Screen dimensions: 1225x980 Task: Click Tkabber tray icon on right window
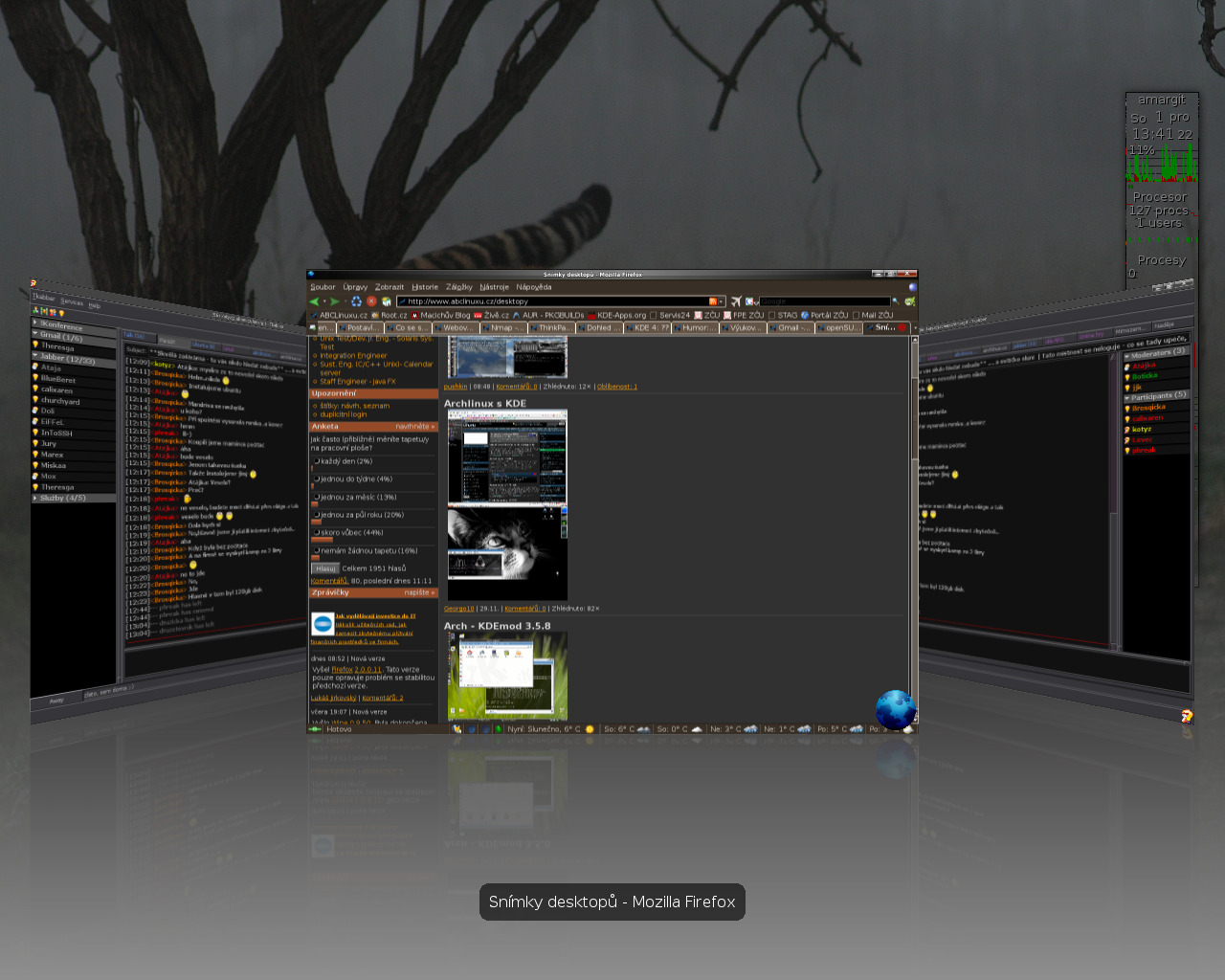[x=1187, y=716]
